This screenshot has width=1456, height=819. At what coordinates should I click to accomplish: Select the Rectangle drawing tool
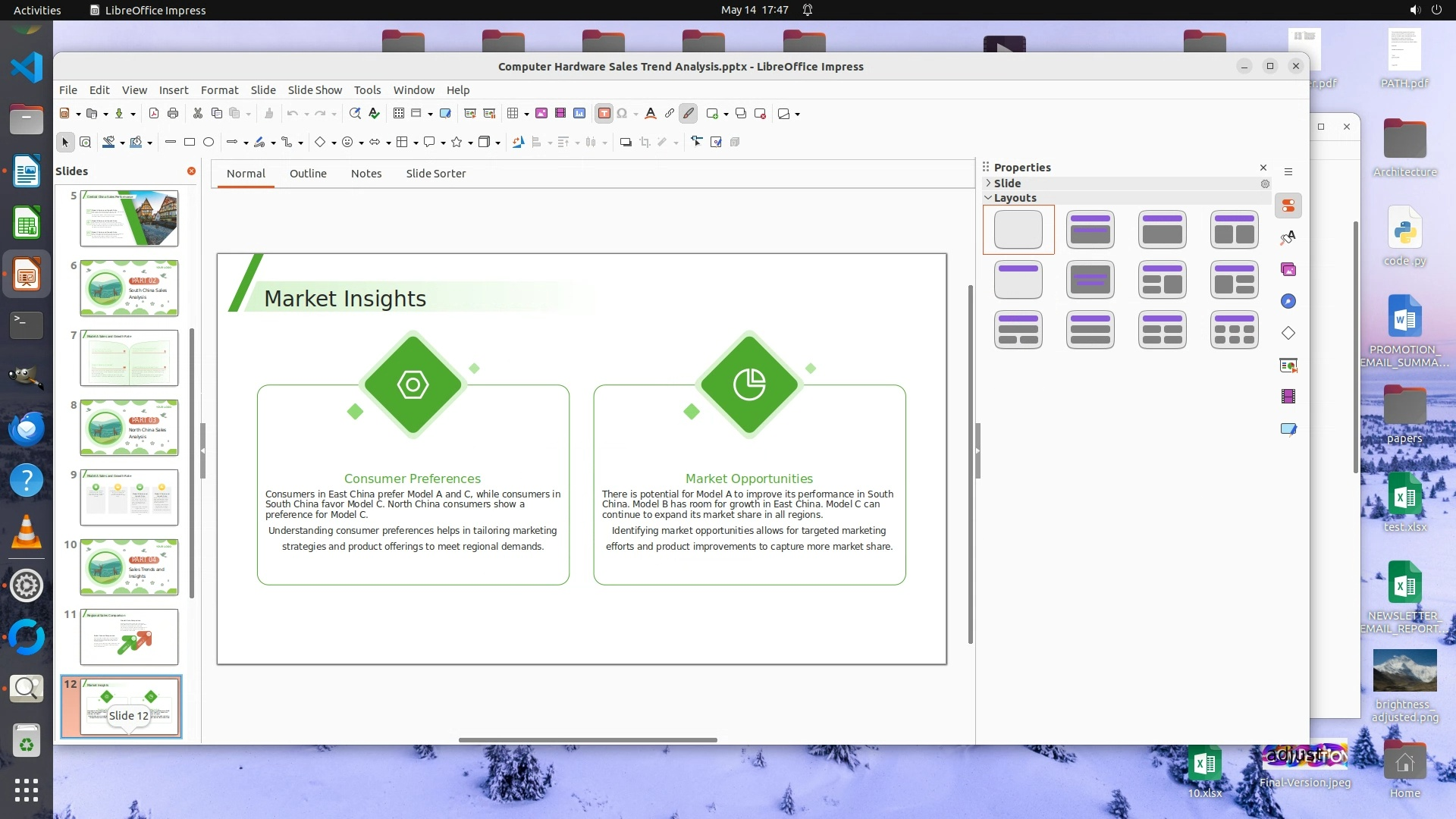(190, 142)
